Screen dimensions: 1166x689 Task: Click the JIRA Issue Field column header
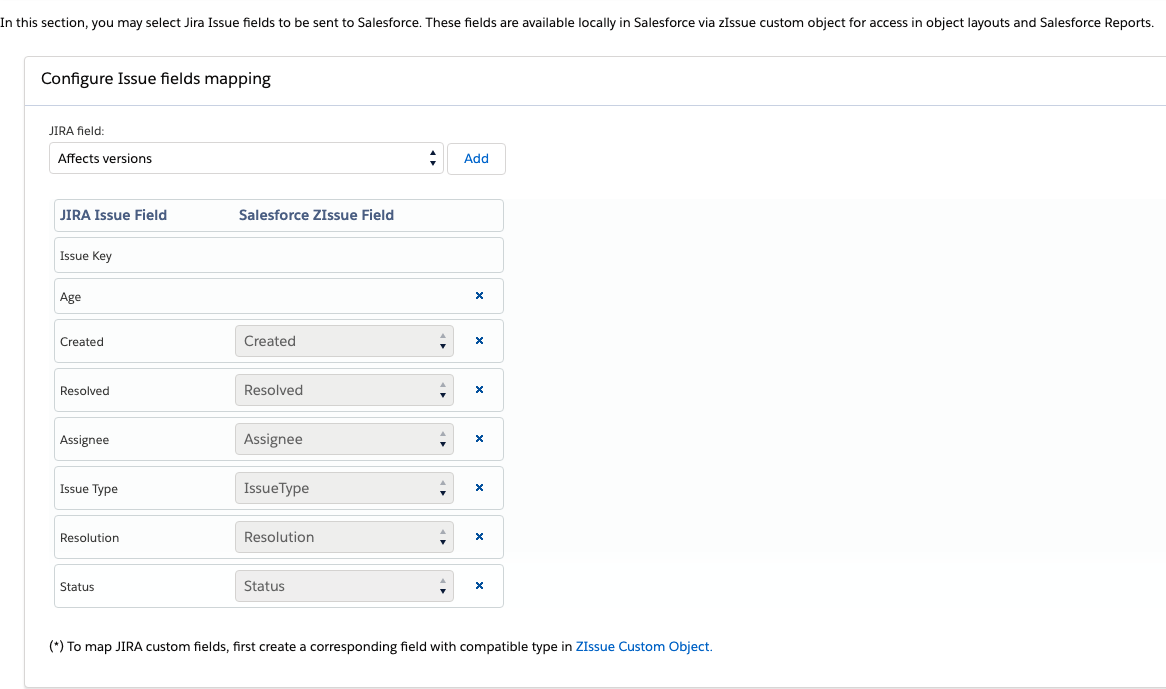tap(113, 215)
